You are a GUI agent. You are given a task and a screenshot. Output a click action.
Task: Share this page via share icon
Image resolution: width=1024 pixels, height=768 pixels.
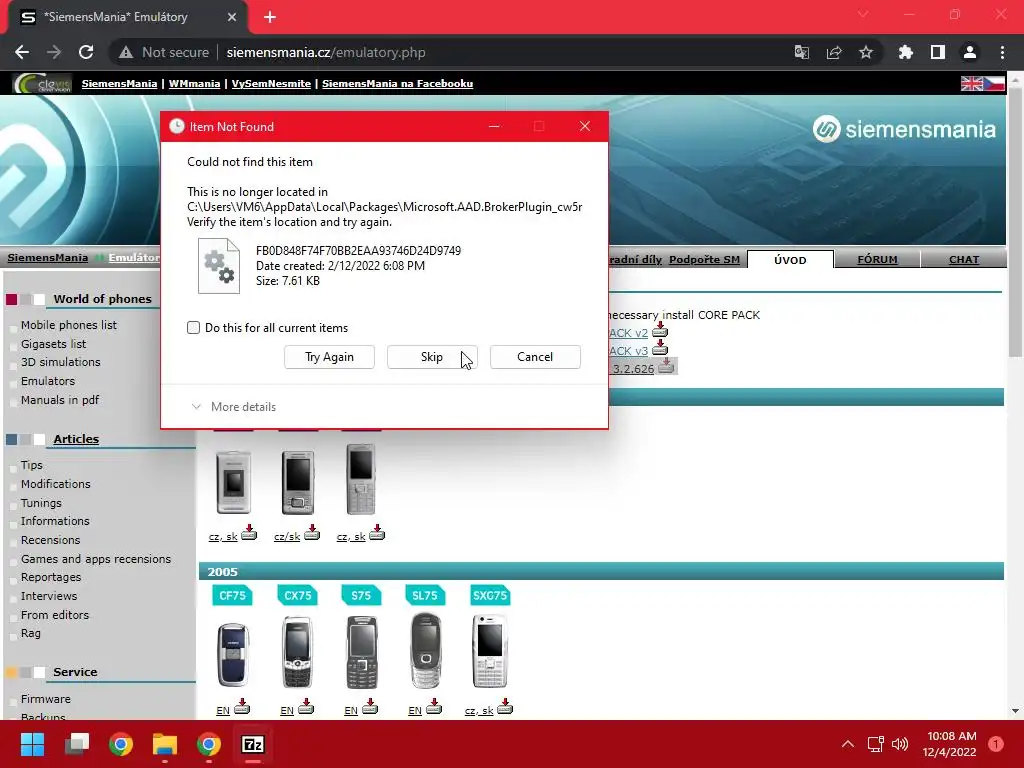pos(833,52)
